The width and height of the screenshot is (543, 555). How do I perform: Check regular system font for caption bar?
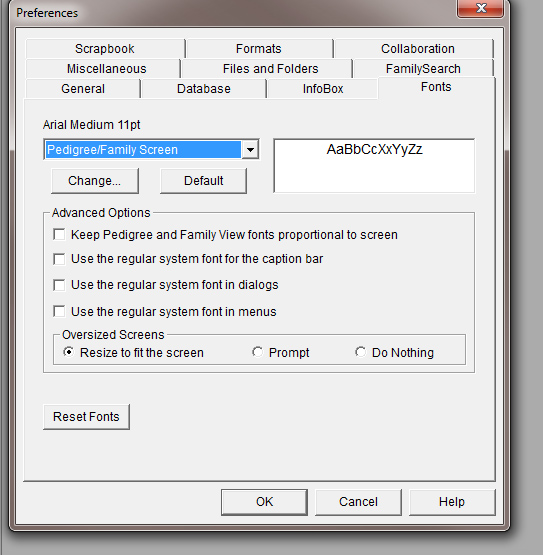(59, 259)
